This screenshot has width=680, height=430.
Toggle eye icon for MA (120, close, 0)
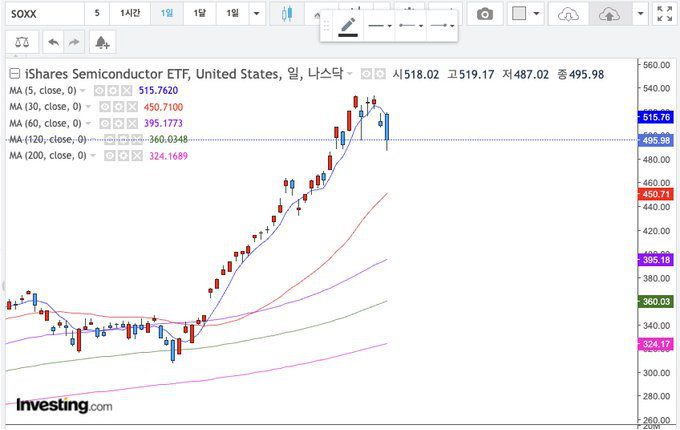110,139
